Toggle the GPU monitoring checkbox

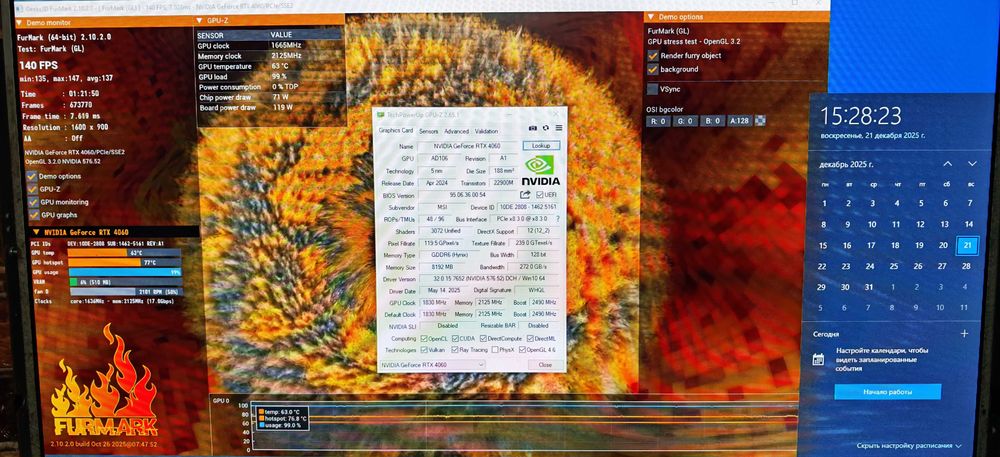pos(32,201)
